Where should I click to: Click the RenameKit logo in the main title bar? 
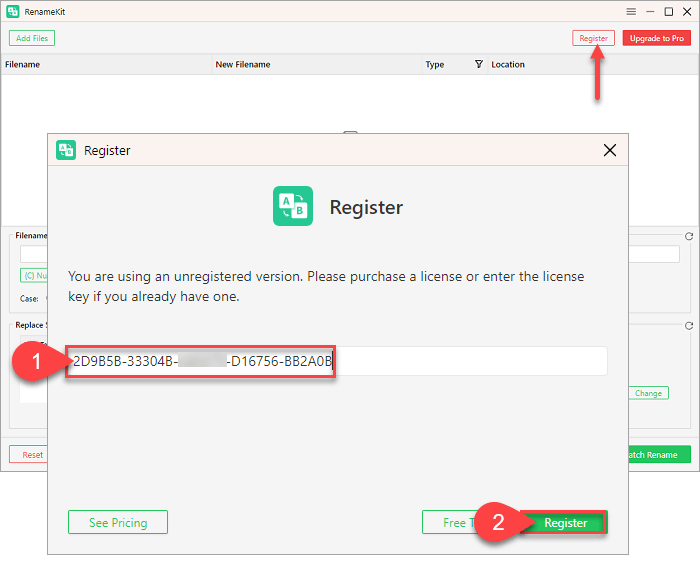coord(12,12)
